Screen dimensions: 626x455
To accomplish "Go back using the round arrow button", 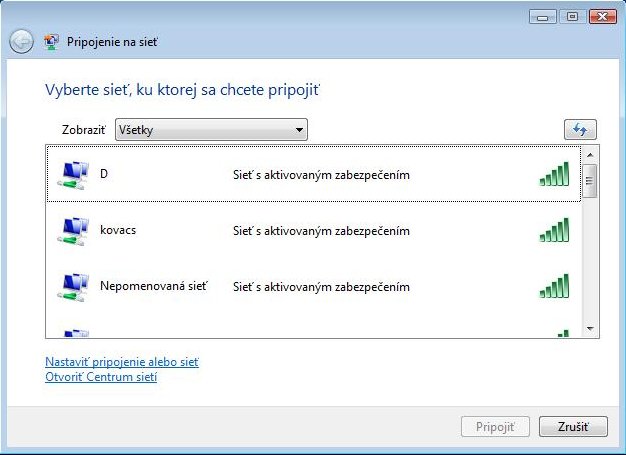I will pyautogui.click(x=21, y=42).
